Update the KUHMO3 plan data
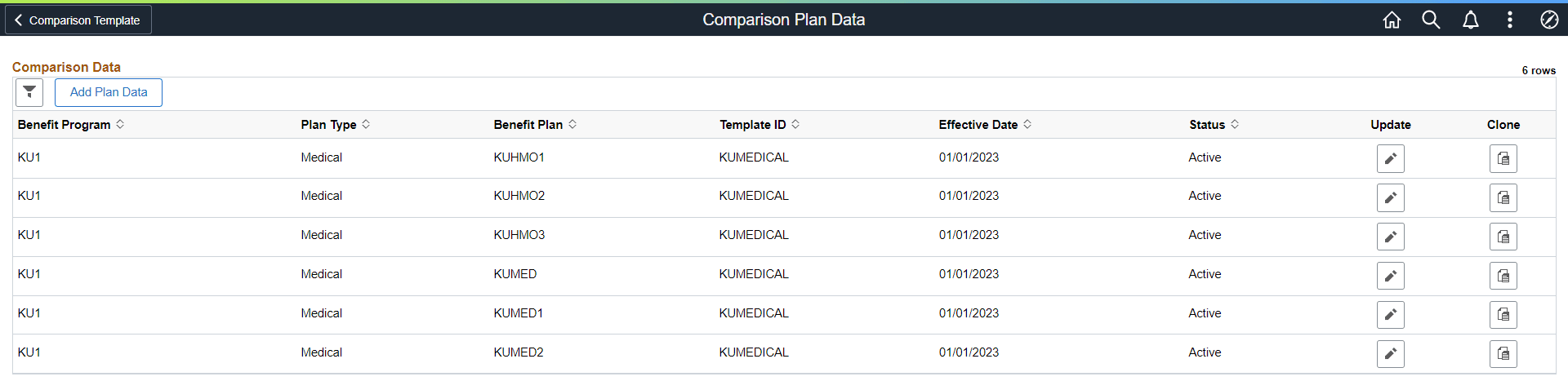Image resolution: width=1568 pixels, height=381 pixels. point(1390,237)
